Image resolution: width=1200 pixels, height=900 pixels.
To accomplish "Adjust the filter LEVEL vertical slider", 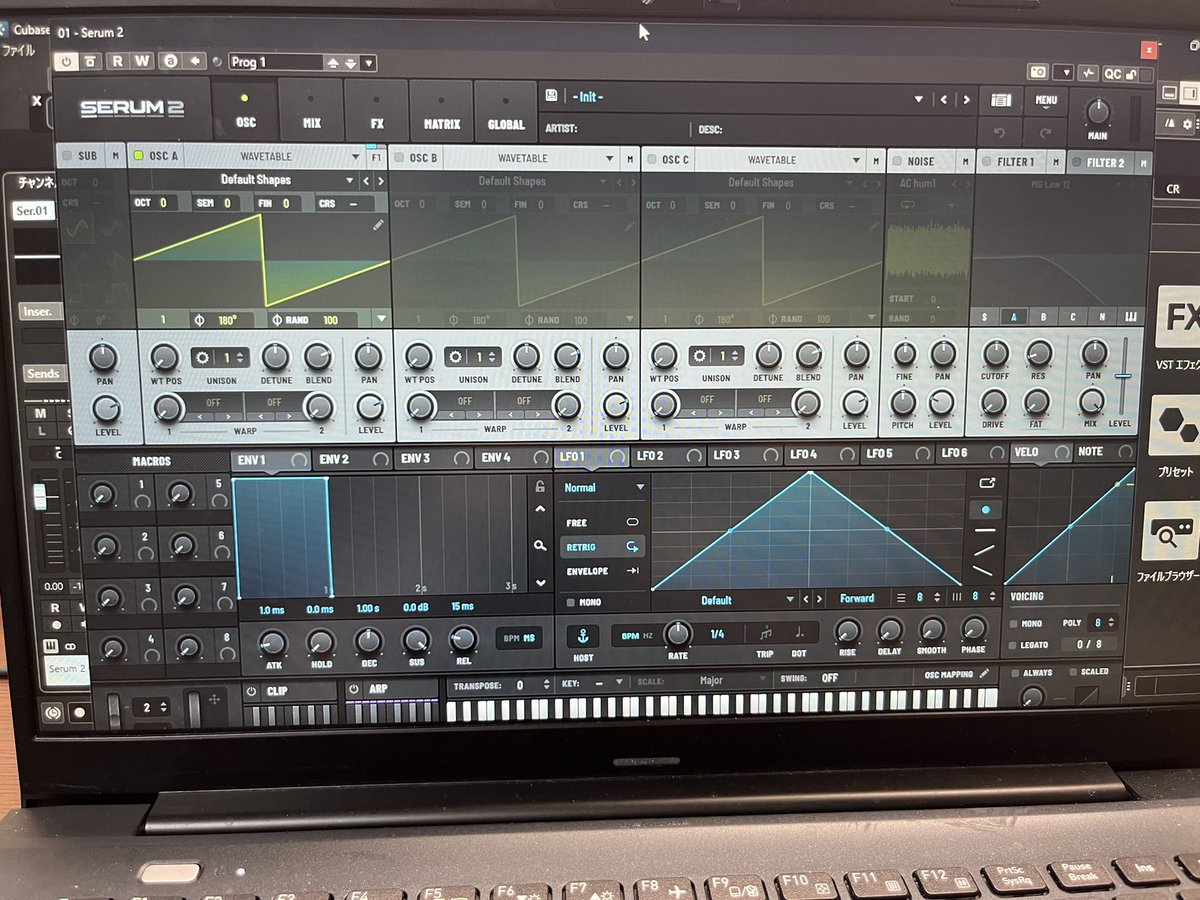I will (x=1124, y=375).
